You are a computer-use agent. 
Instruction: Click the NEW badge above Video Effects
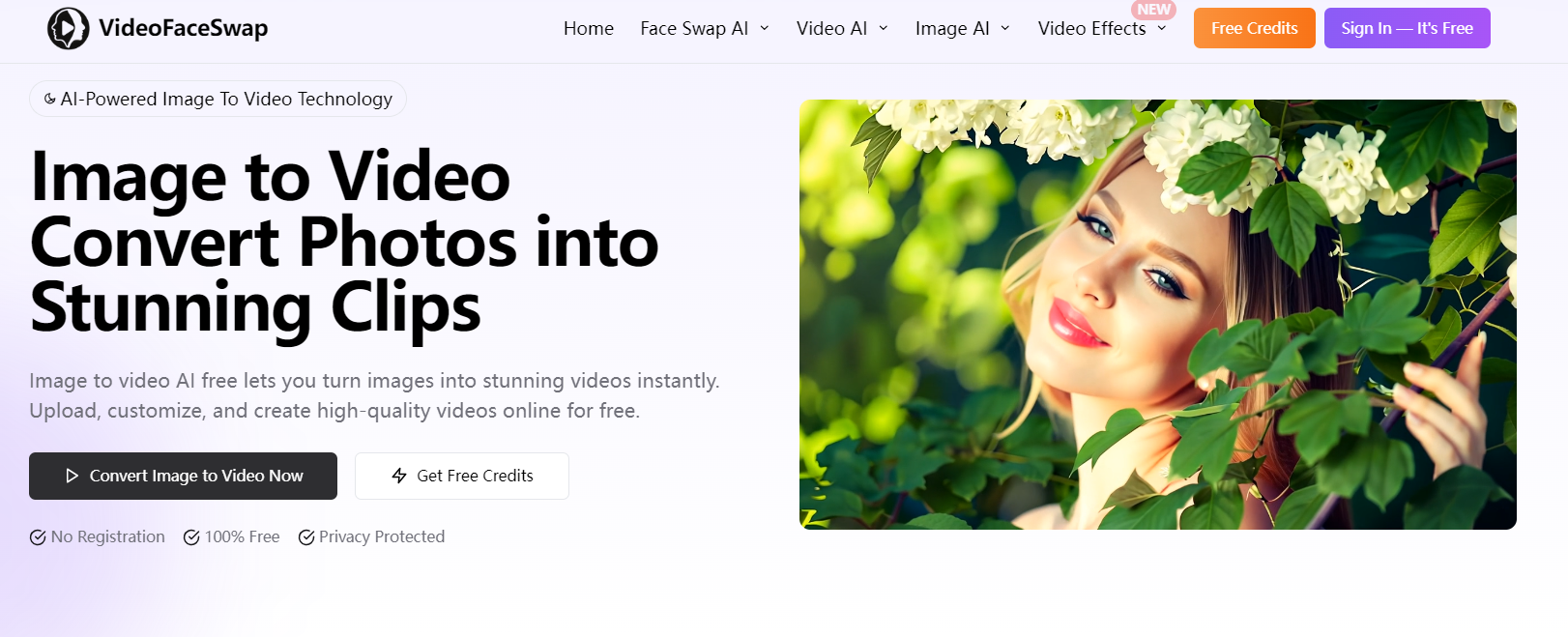[x=1153, y=10]
